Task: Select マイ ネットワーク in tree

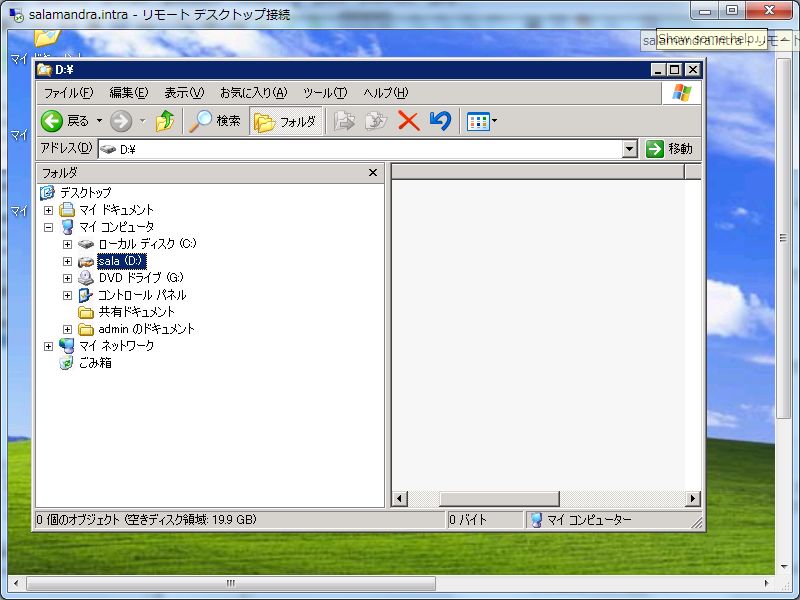Action: click(x=116, y=346)
